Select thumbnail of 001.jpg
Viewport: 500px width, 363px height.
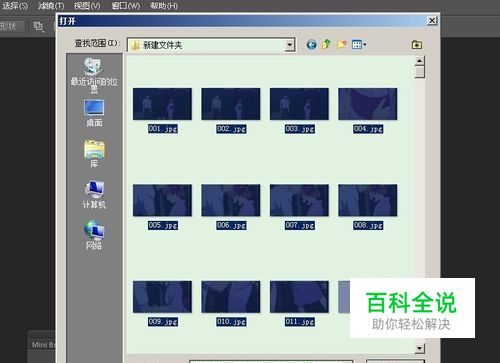coord(162,104)
